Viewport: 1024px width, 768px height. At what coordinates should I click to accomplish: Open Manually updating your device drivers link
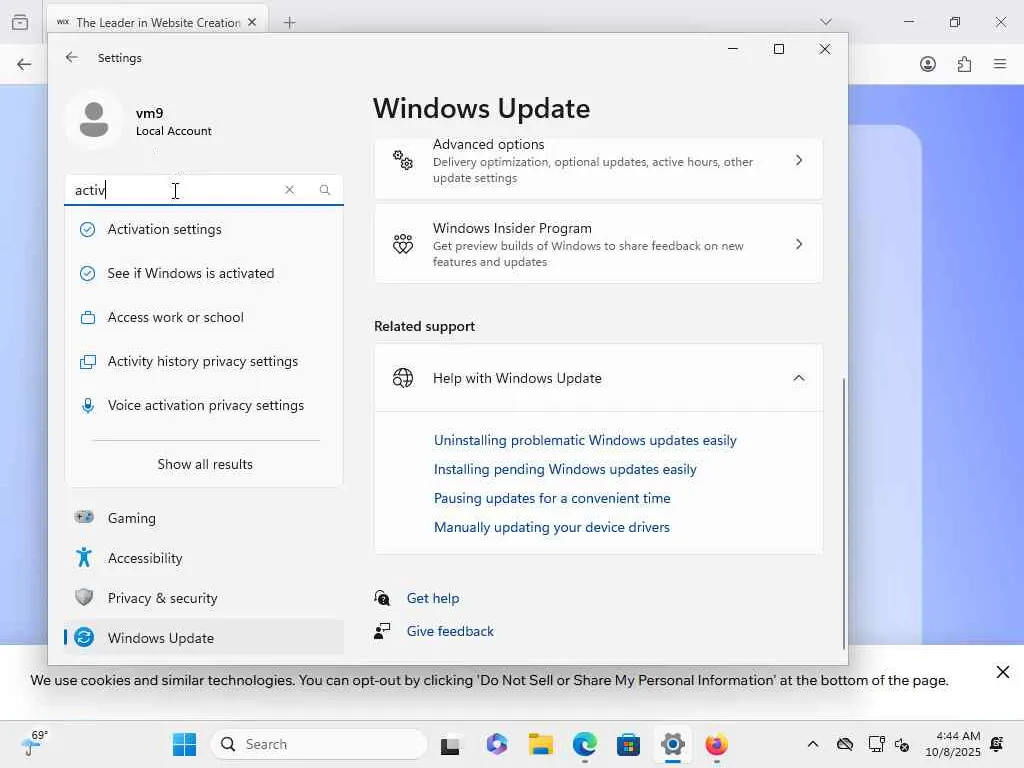tap(552, 527)
